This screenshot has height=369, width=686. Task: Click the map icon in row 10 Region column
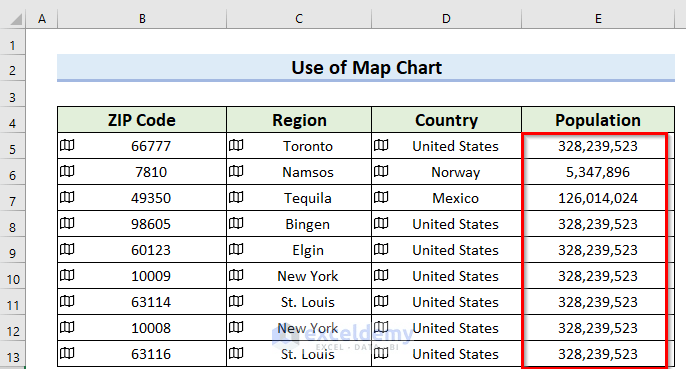click(x=236, y=275)
